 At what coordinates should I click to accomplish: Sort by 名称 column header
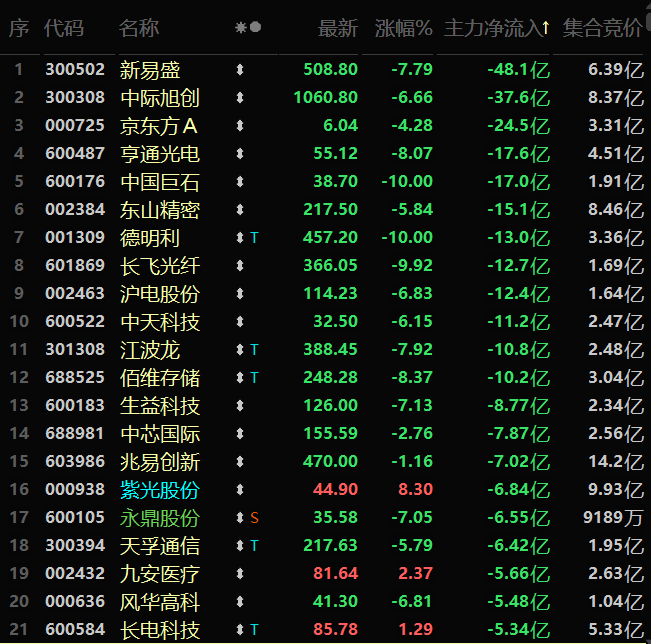(x=139, y=28)
